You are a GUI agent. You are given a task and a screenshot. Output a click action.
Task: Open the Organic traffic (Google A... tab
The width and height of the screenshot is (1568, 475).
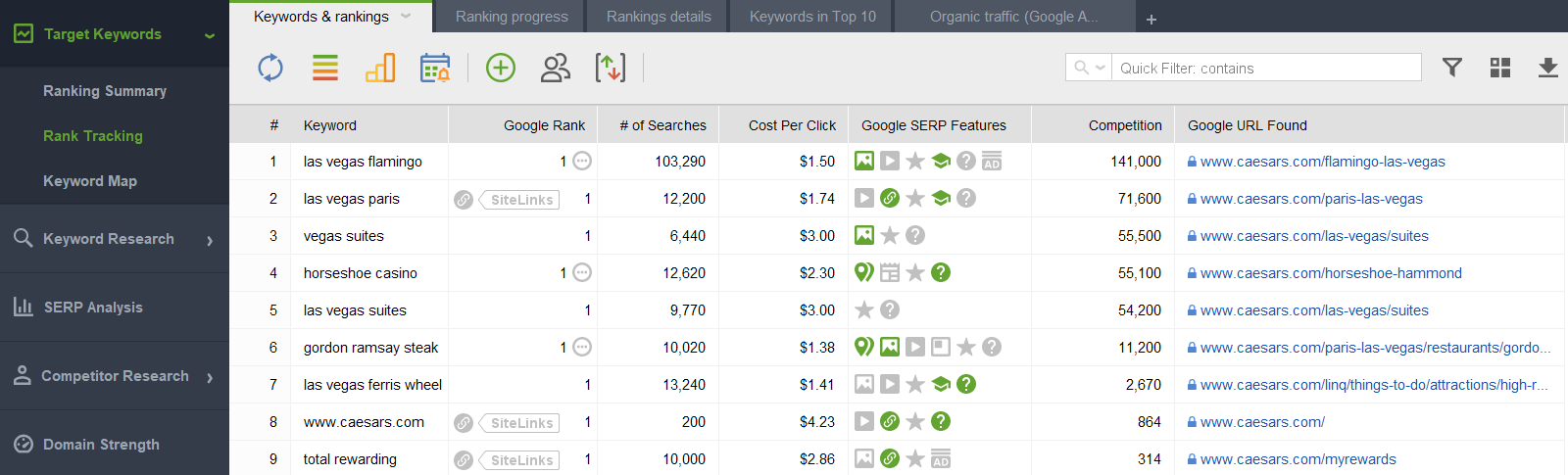coord(1014,17)
